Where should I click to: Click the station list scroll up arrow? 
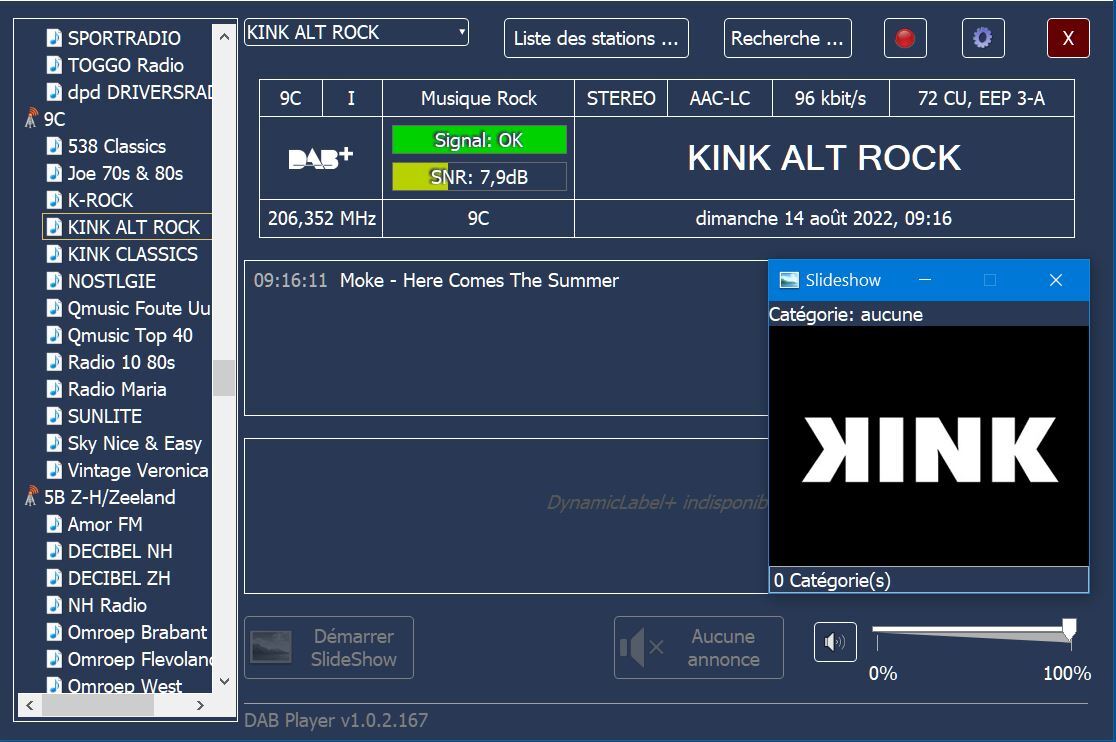tap(224, 36)
